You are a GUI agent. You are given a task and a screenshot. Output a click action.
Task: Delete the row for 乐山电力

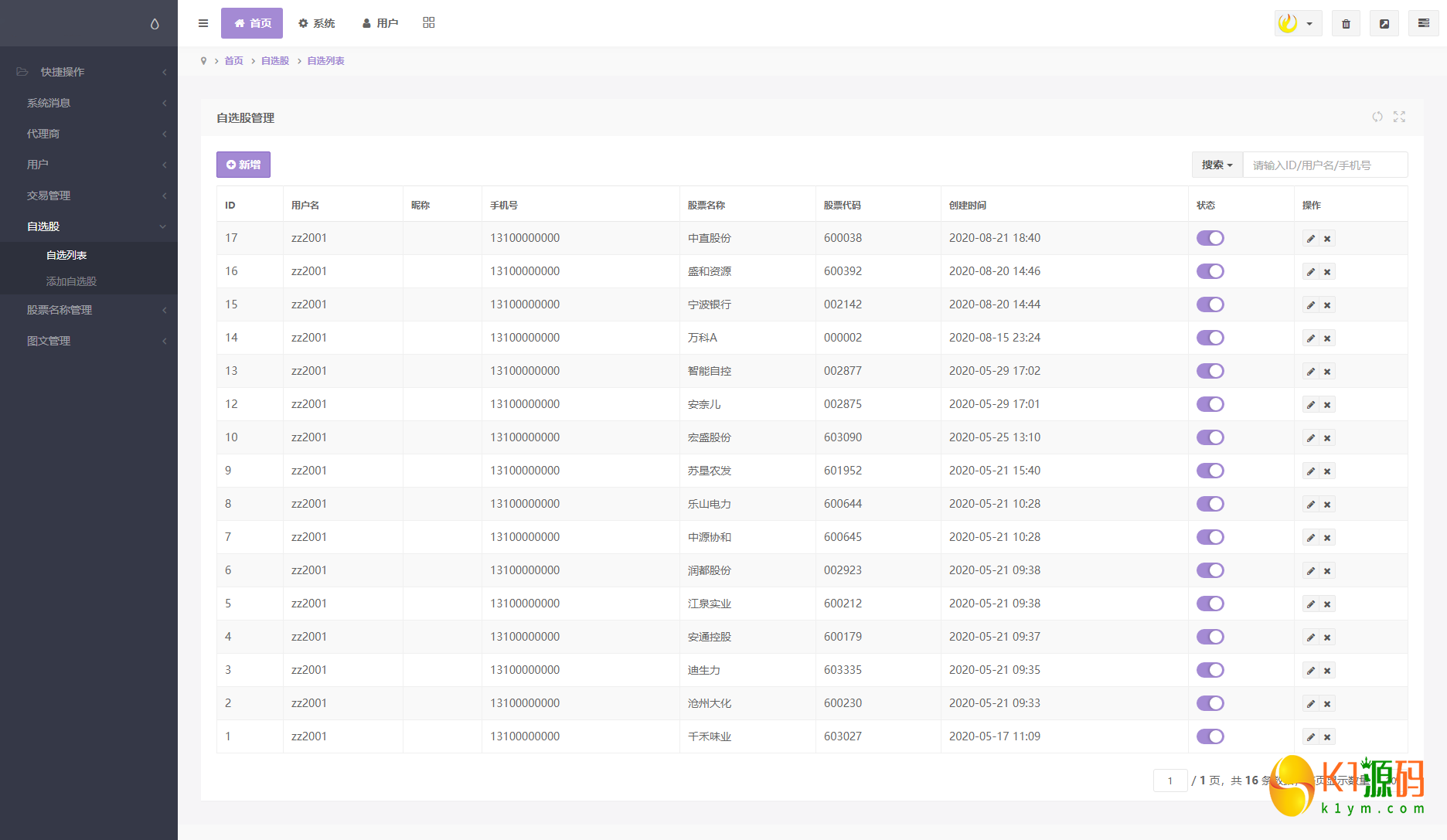[1327, 505]
